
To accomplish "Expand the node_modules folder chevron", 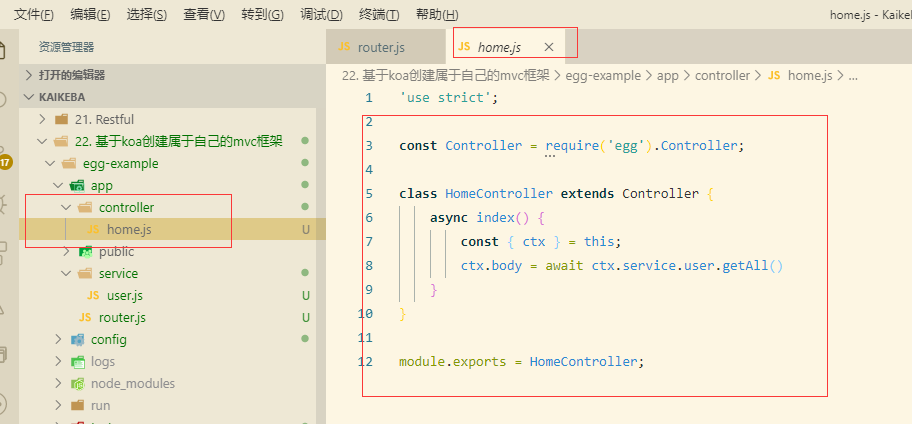I will [x=58, y=383].
